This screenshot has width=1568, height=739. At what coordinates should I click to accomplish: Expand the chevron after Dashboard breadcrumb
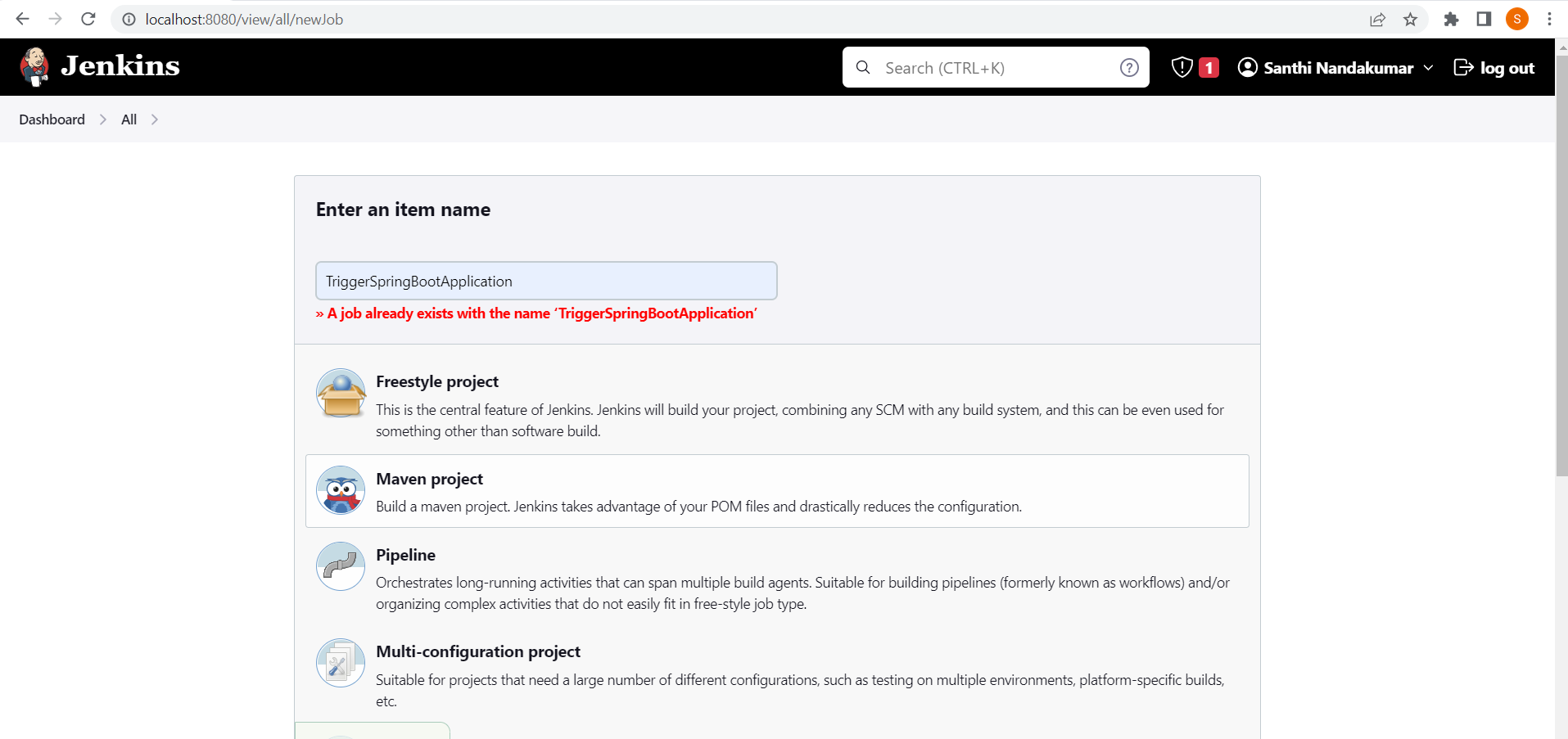103,119
